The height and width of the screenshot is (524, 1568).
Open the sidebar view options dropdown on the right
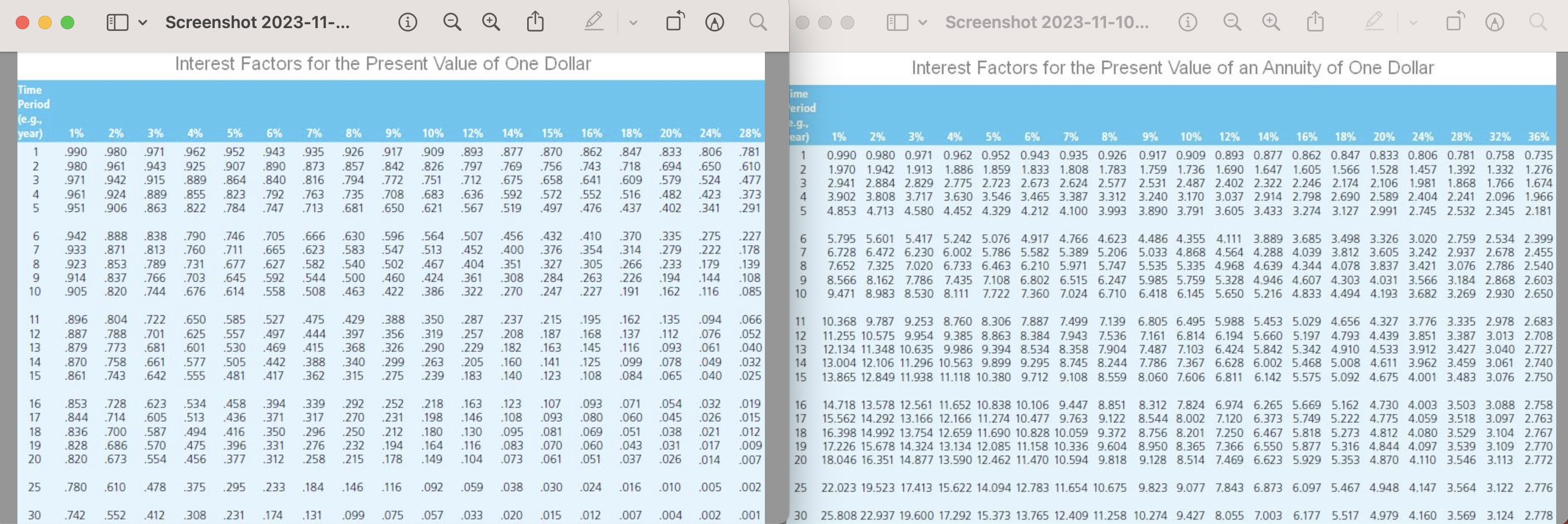tap(923, 22)
